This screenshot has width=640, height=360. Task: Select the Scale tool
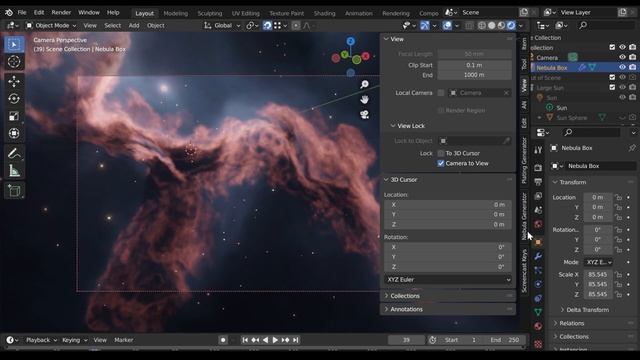pyautogui.click(x=14, y=116)
